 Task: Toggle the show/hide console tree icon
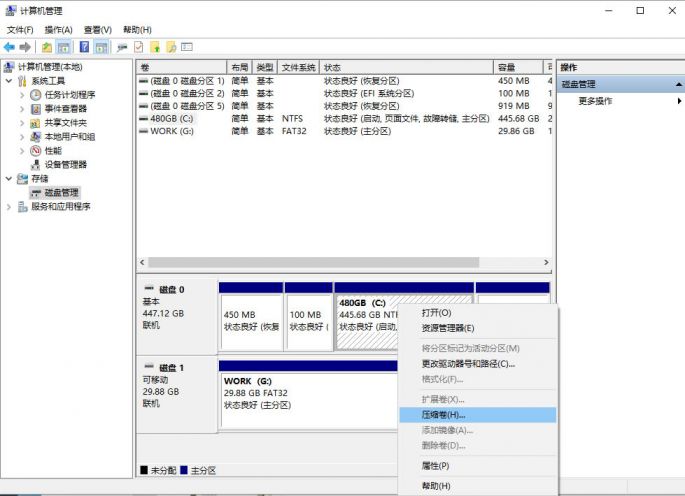coord(64,47)
